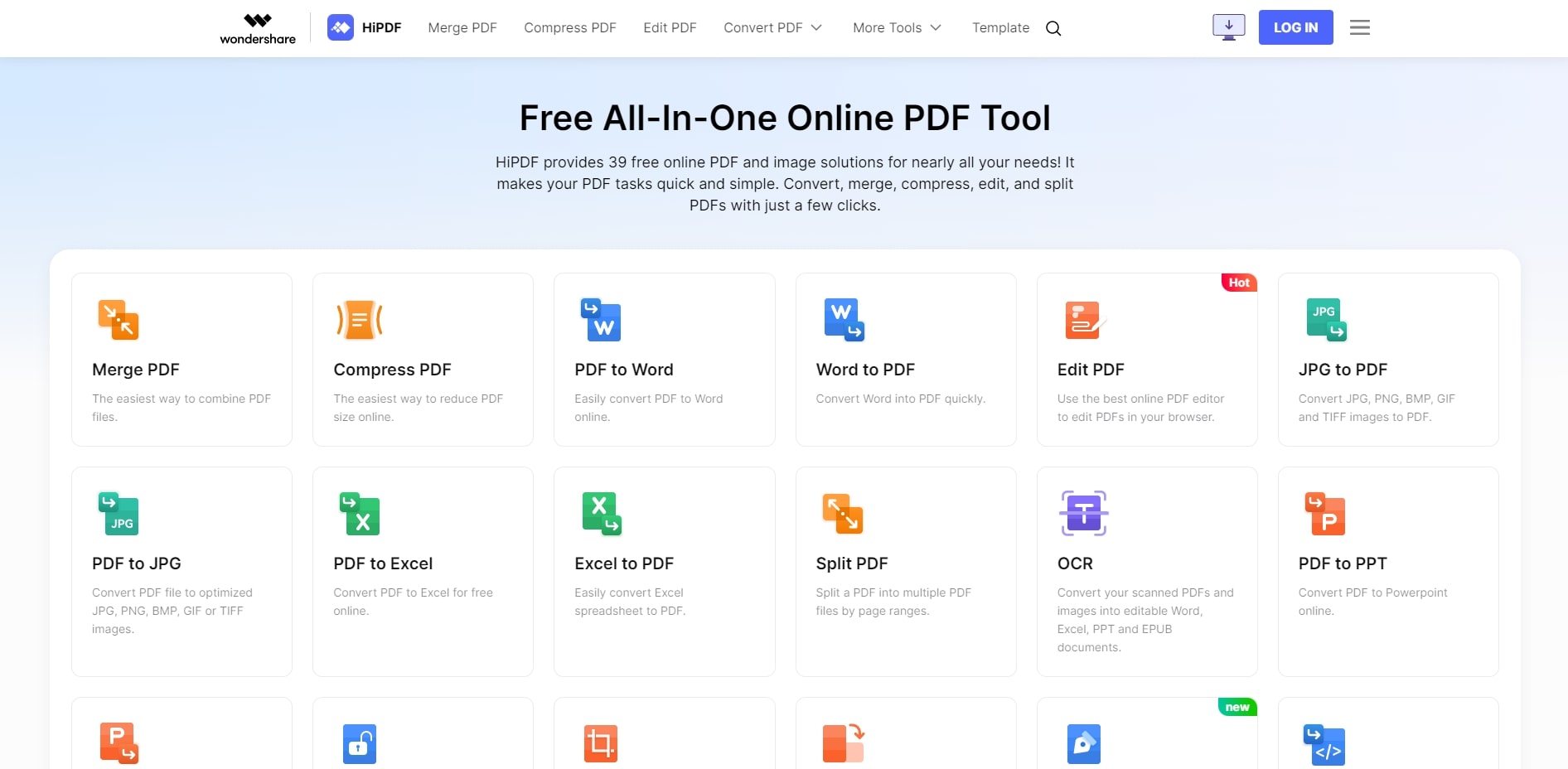This screenshot has width=1568, height=769.
Task: Click the PDF to HTML code icon
Action: pos(1324,745)
